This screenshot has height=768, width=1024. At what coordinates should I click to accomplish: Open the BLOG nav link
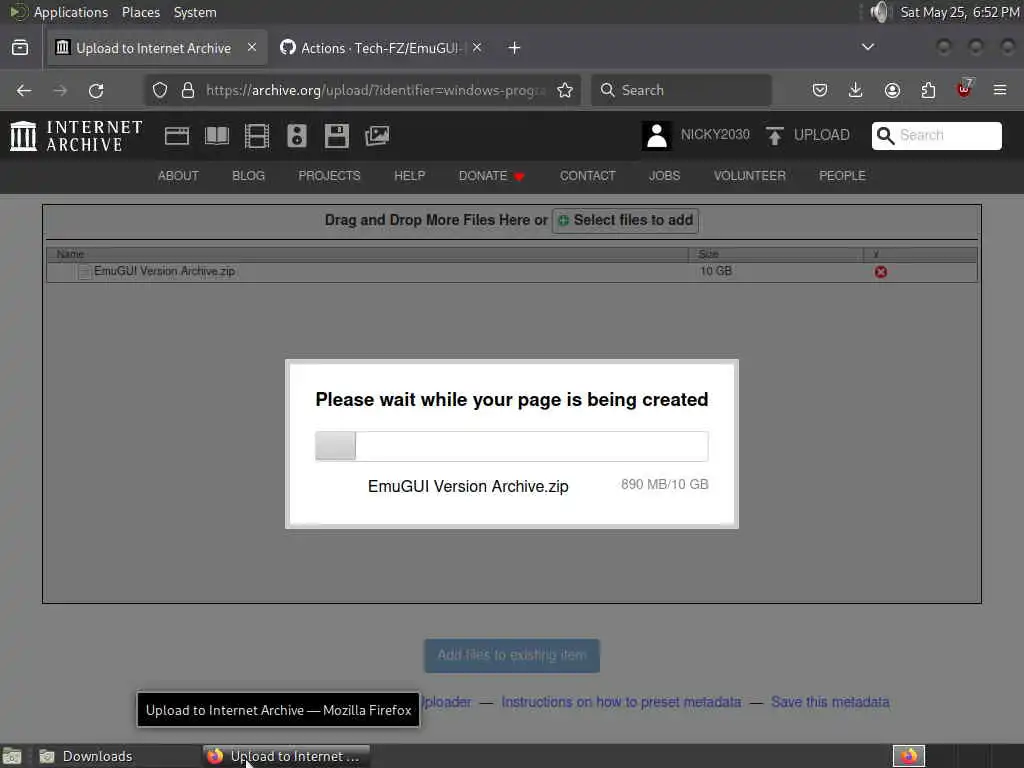pyautogui.click(x=249, y=176)
